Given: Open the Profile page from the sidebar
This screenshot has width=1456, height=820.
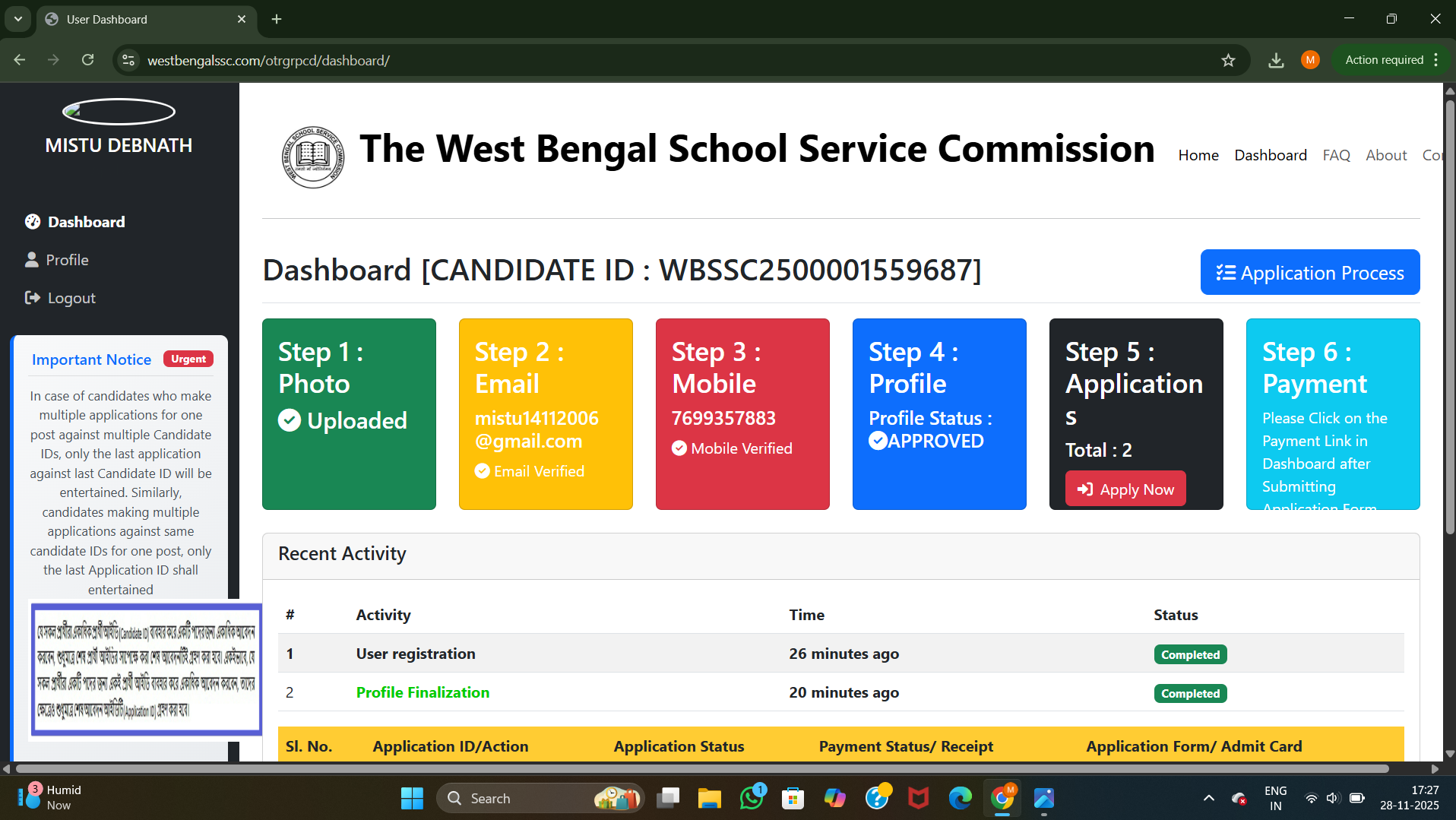Looking at the screenshot, I should (66, 259).
